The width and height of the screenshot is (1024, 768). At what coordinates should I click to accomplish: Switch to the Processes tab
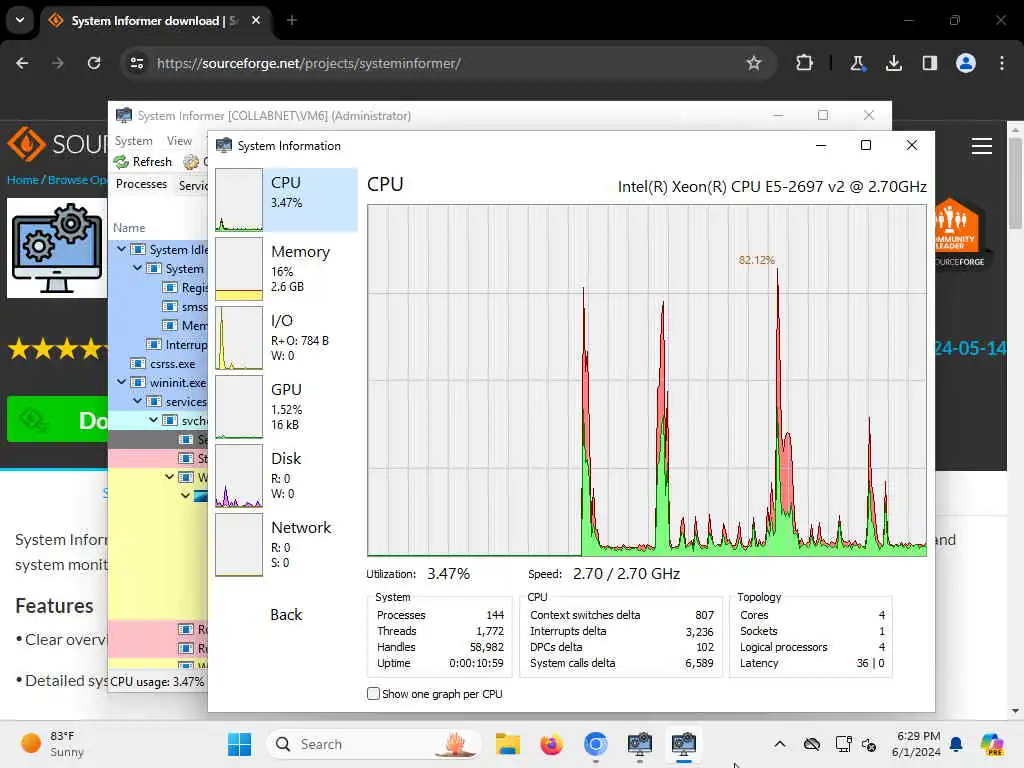(141, 184)
